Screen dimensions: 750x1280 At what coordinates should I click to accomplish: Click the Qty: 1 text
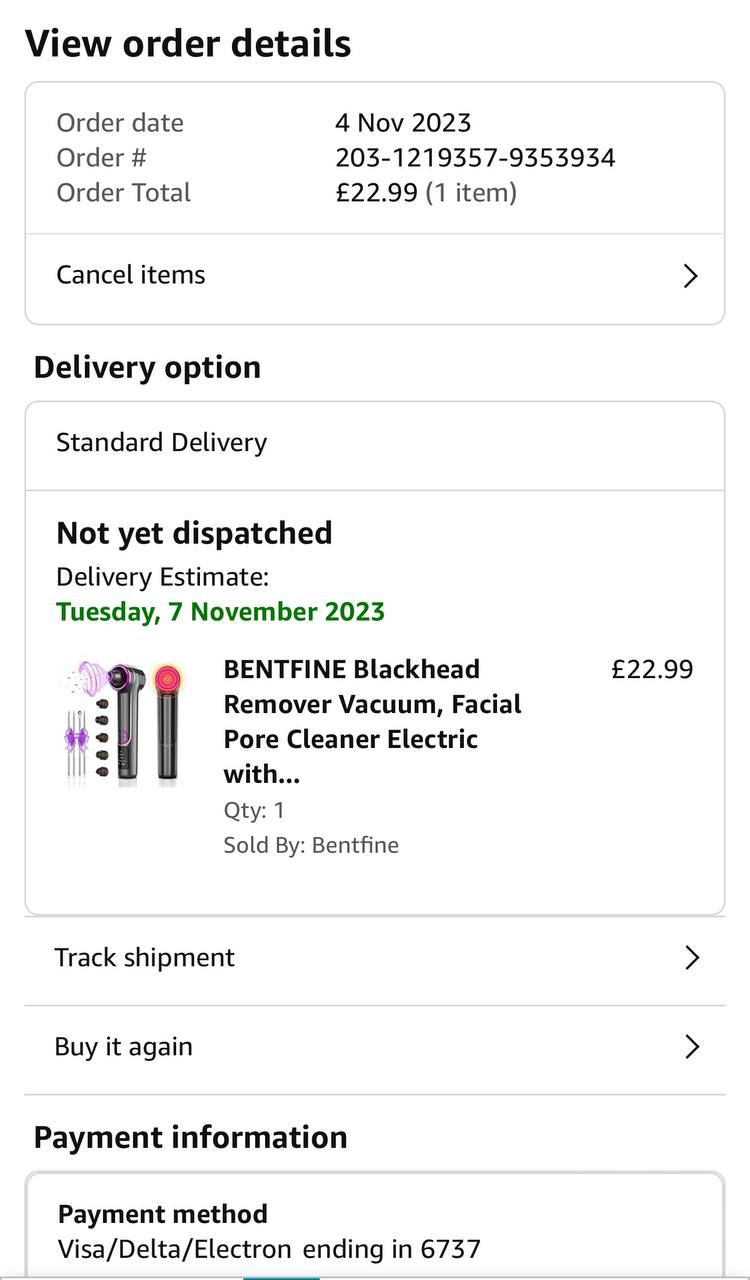coord(254,810)
